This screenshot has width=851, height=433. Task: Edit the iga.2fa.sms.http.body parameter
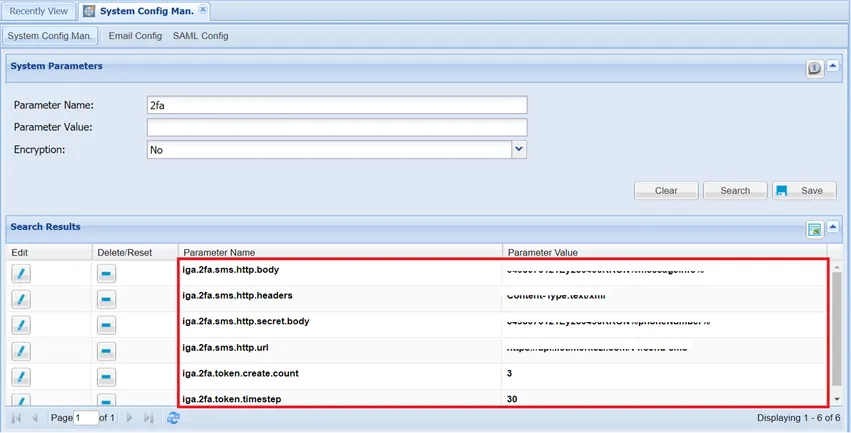[21, 273]
